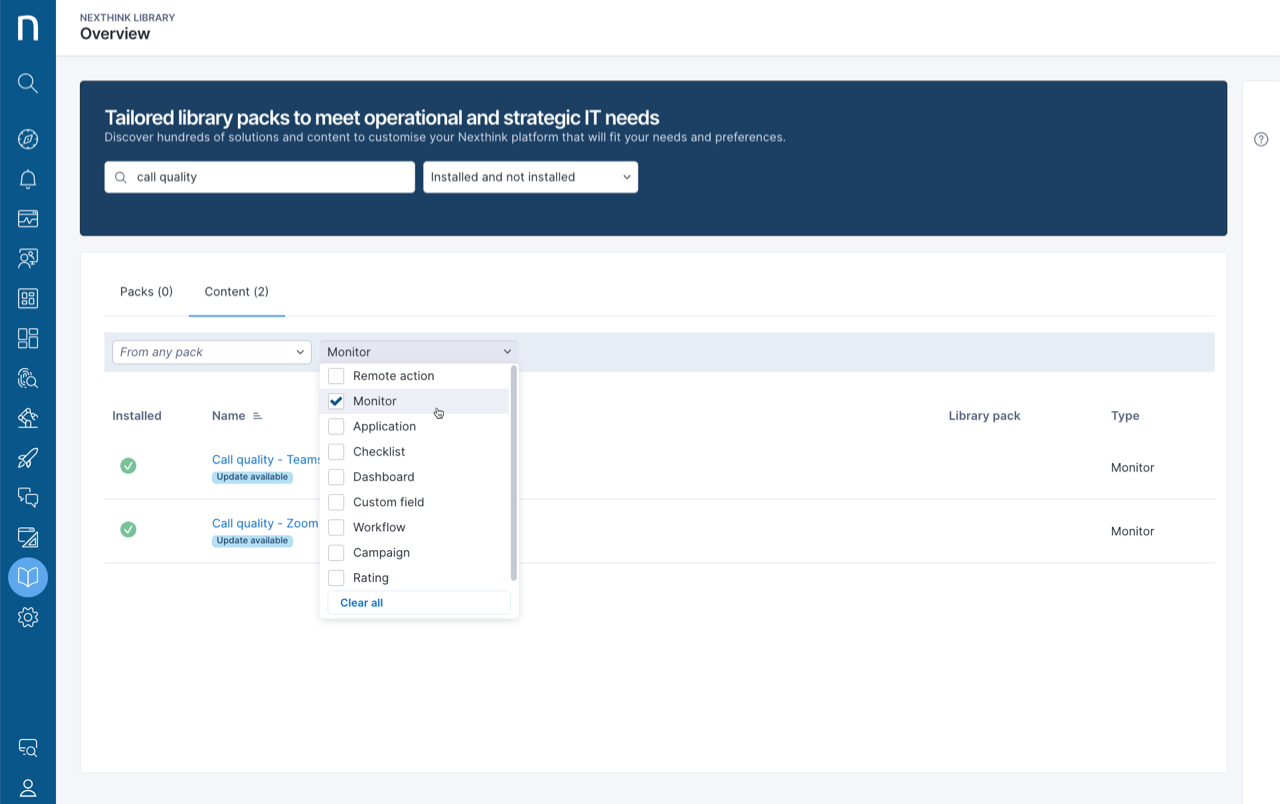
Task: Open the Investigations compass icon in sidebar
Action: [27, 138]
